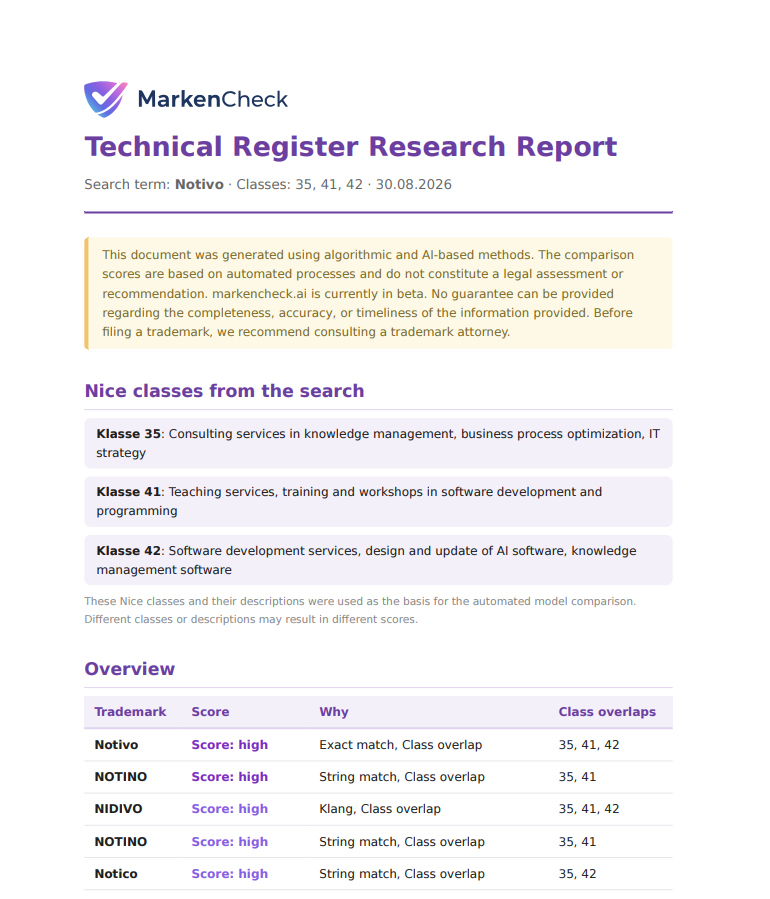Click 'Classes: 35, 41, 42' in subtitle
This screenshot has width=770, height=899.
[x=299, y=185]
